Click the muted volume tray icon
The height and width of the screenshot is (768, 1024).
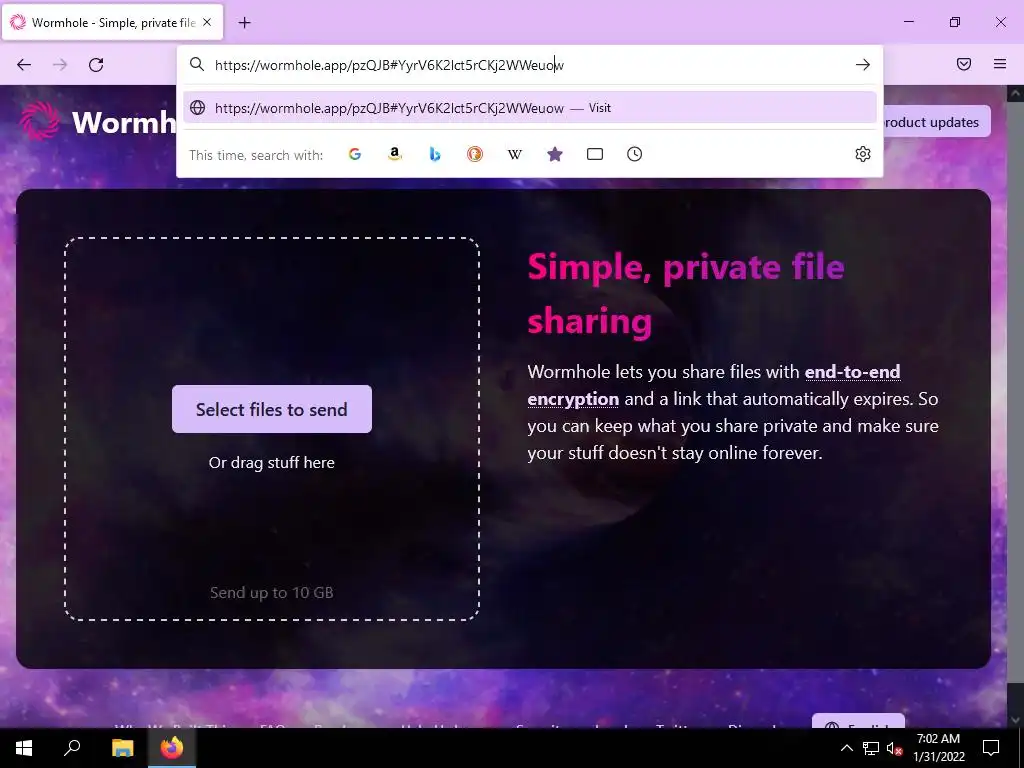pos(894,748)
